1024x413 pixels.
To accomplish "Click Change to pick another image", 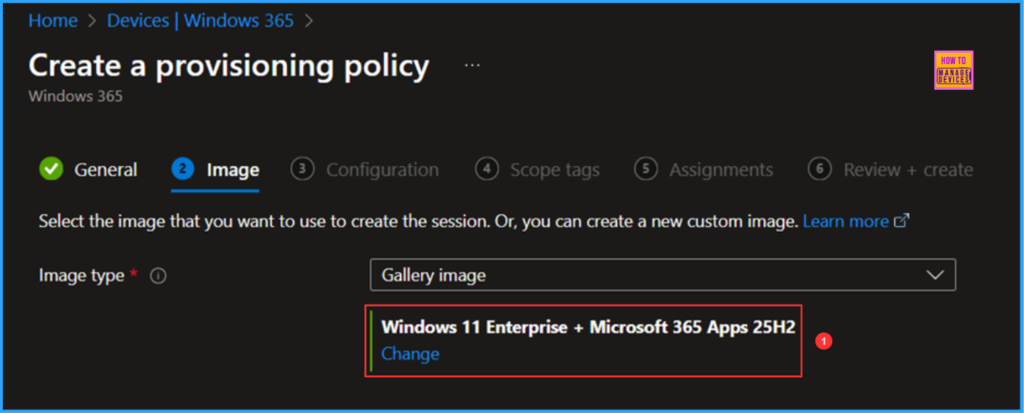I will 410,354.
